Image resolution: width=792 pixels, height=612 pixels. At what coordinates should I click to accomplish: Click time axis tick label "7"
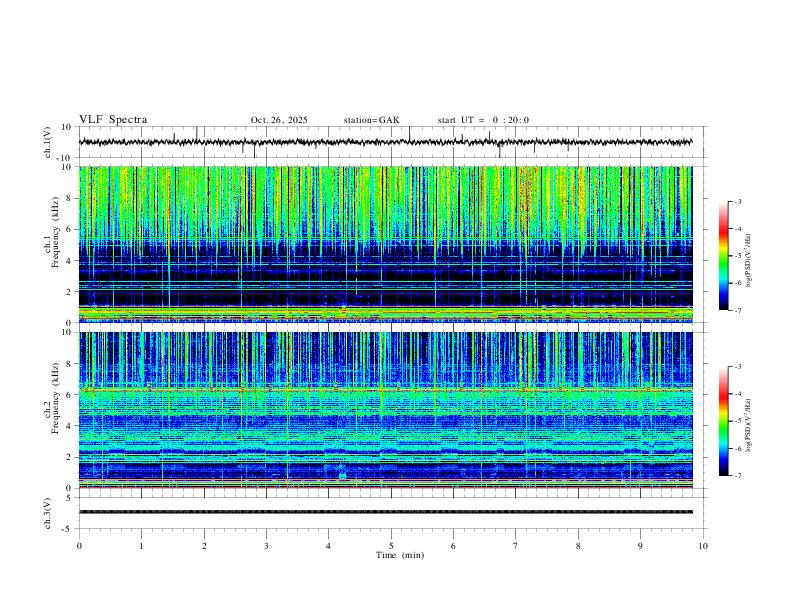point(516,546)
